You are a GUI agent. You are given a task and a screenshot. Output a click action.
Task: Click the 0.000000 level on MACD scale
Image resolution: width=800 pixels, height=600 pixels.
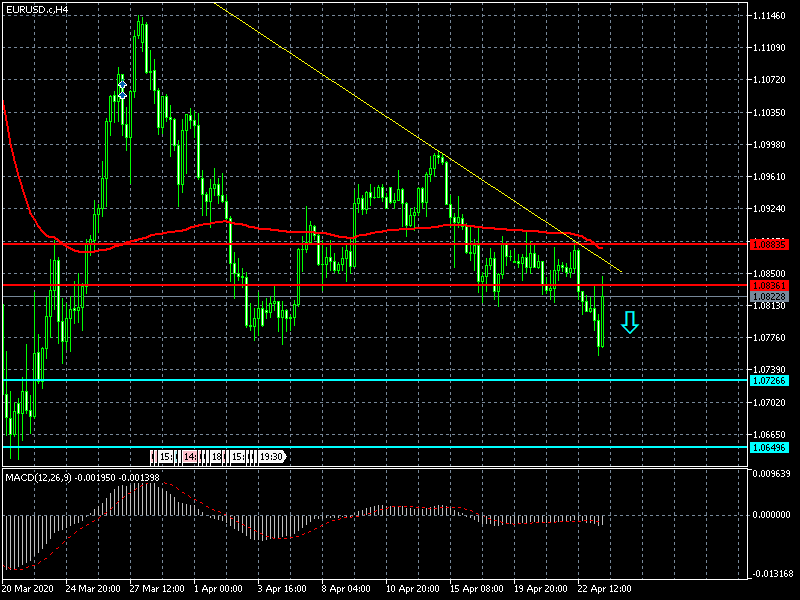click(x=771, y=514)
